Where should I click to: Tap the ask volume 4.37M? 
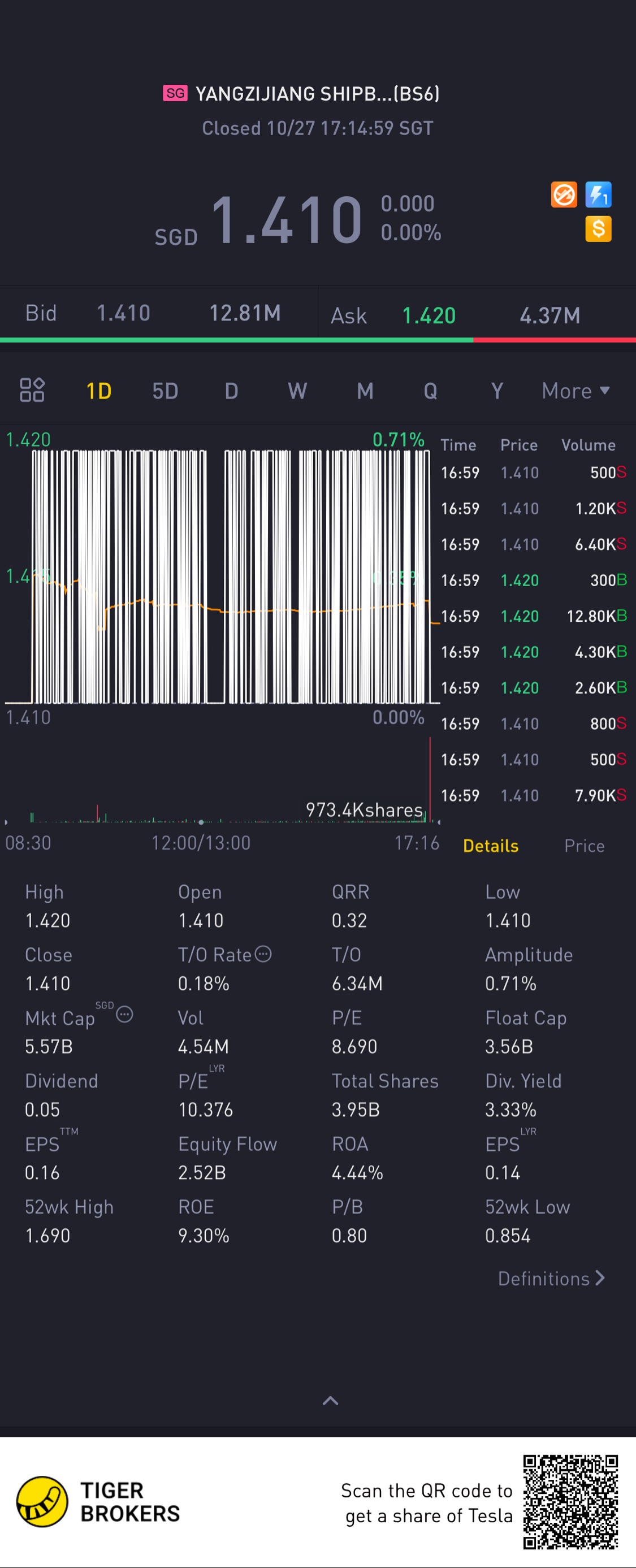550,315
